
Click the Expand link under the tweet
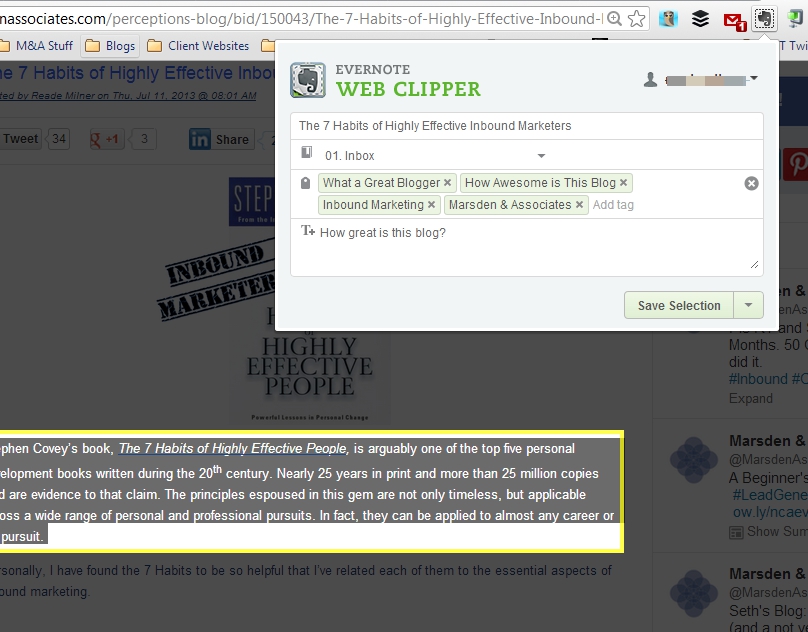[750, 398]
